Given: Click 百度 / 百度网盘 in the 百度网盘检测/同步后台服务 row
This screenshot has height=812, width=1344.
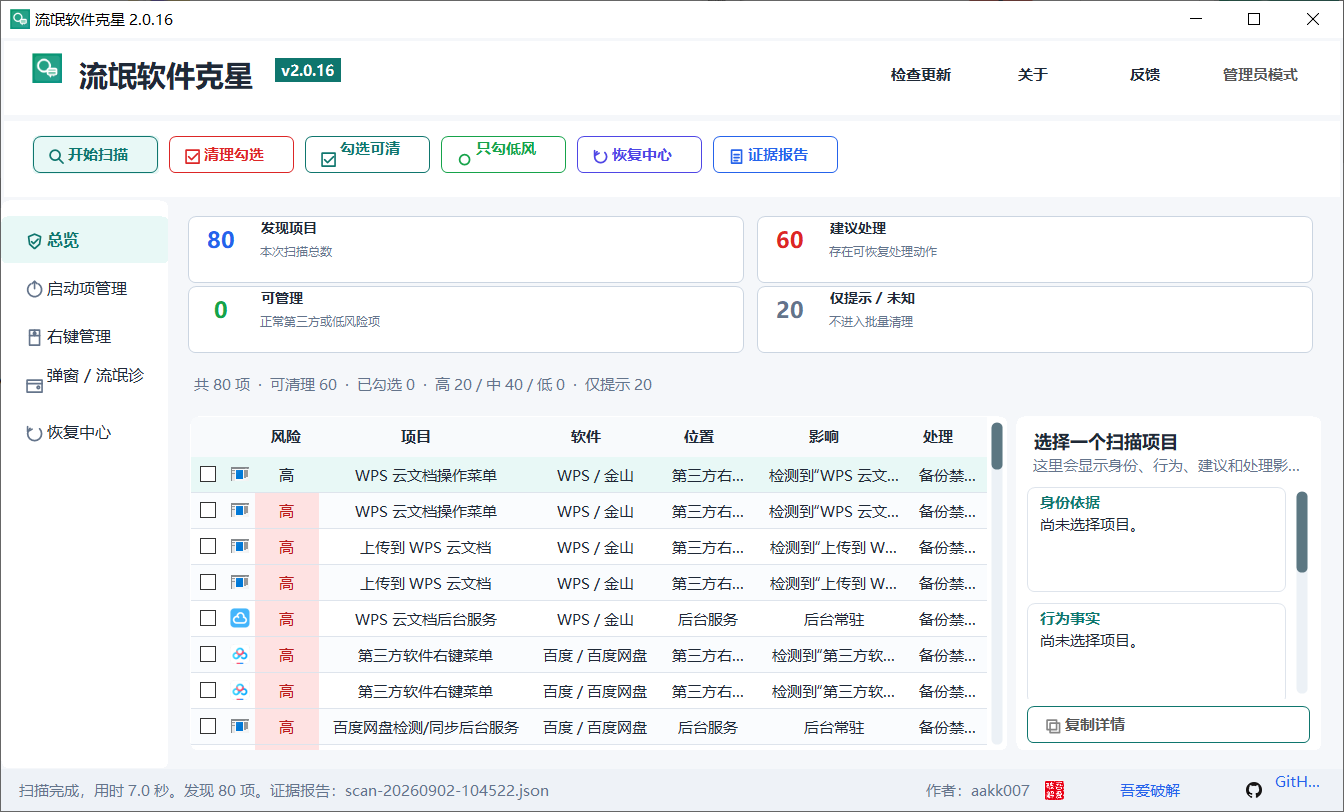Looking at the screenshot, I should (x=595, y=727).
